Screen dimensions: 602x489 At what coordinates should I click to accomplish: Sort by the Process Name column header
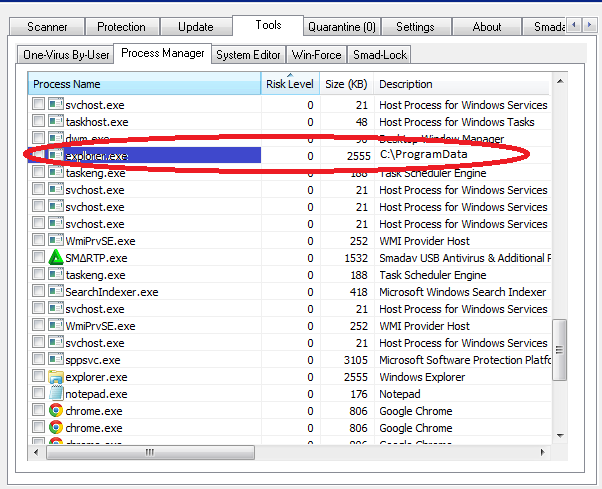tap(144, 84)
